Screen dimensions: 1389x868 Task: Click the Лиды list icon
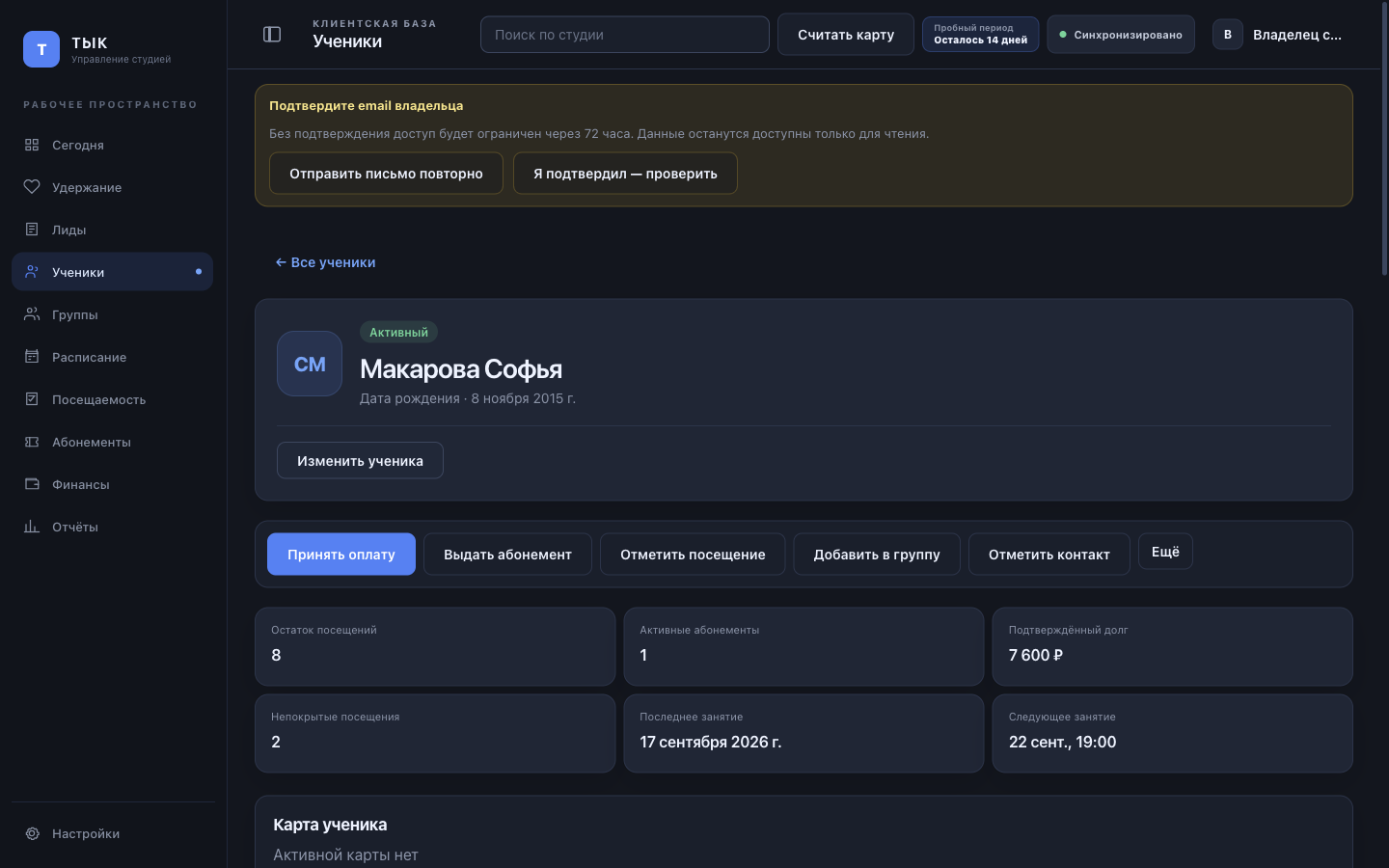pyautogui.click(x=32, y=230)
